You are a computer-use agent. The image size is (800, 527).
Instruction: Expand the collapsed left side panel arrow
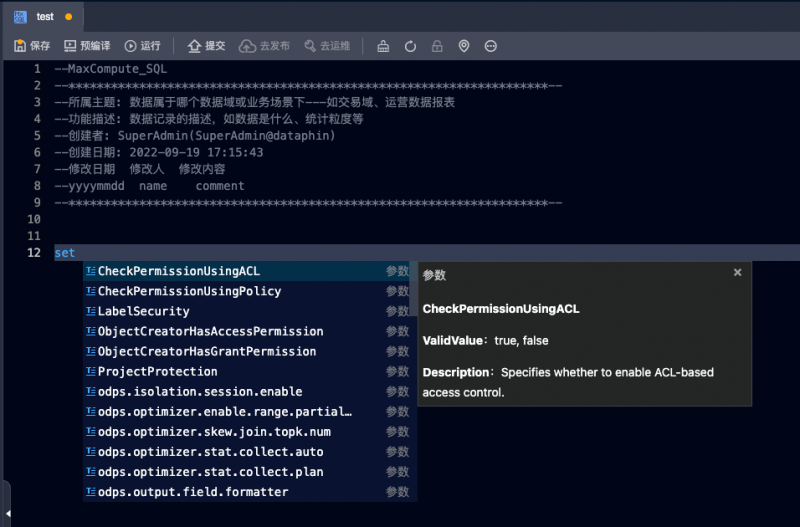click(4, 497)
